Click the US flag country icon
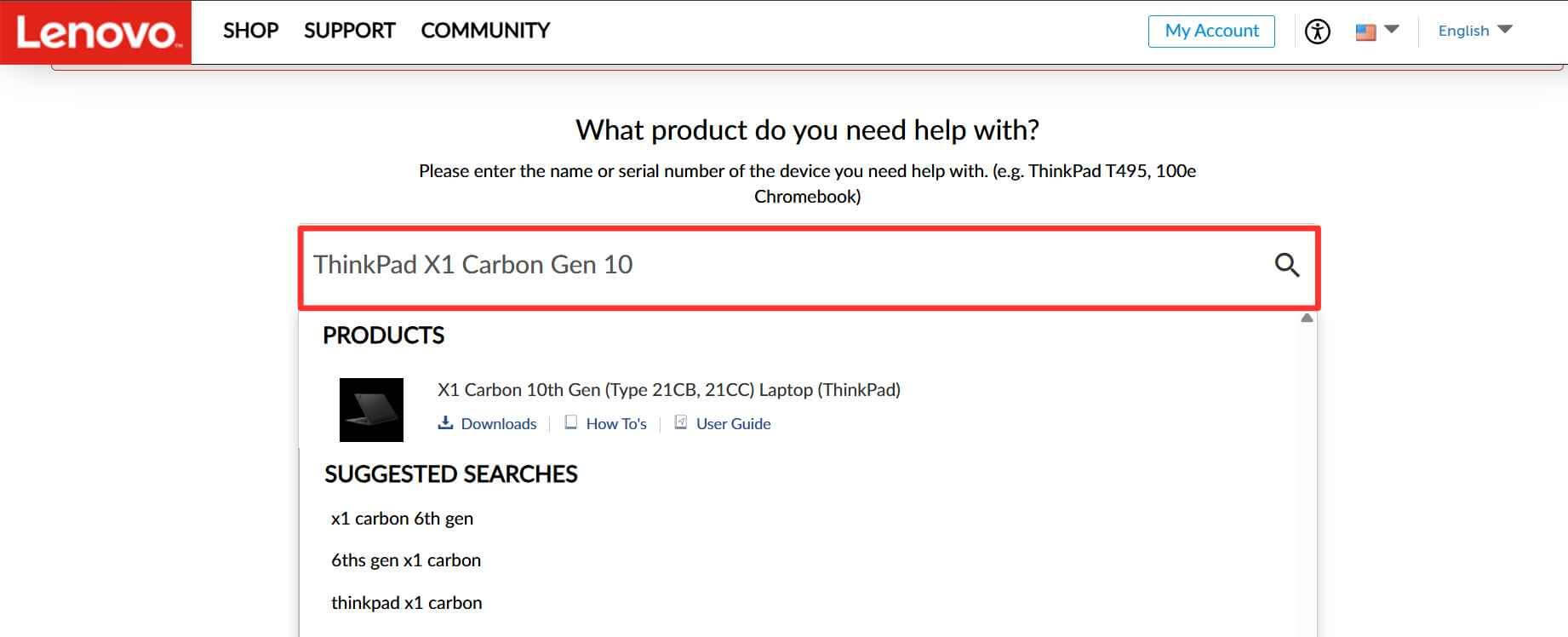This screenshot has height=637, width=1568. (x=1365, y=31)
